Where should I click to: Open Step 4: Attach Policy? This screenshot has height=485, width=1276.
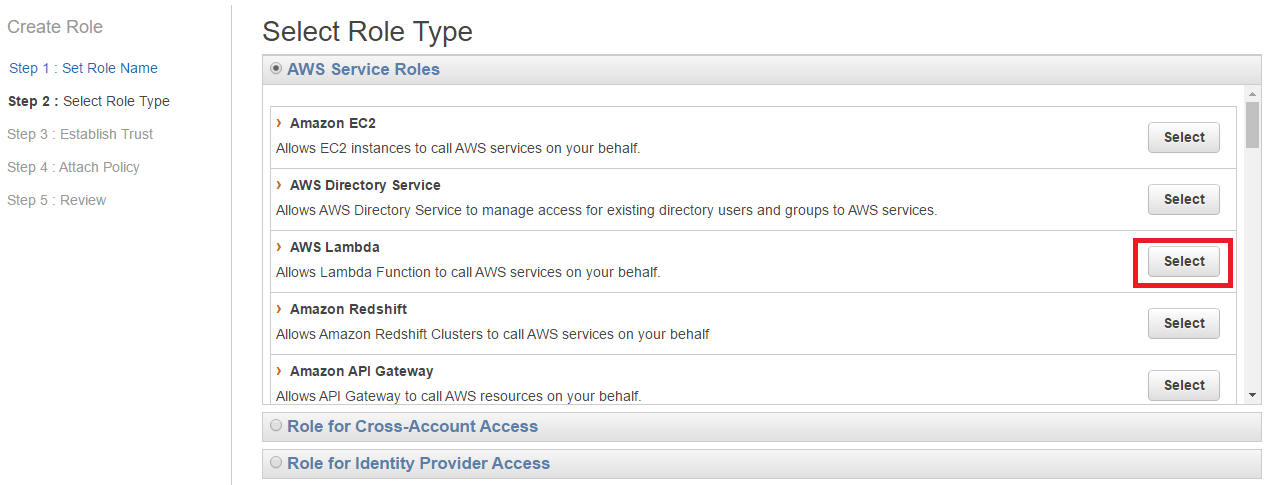click(73, 167)
